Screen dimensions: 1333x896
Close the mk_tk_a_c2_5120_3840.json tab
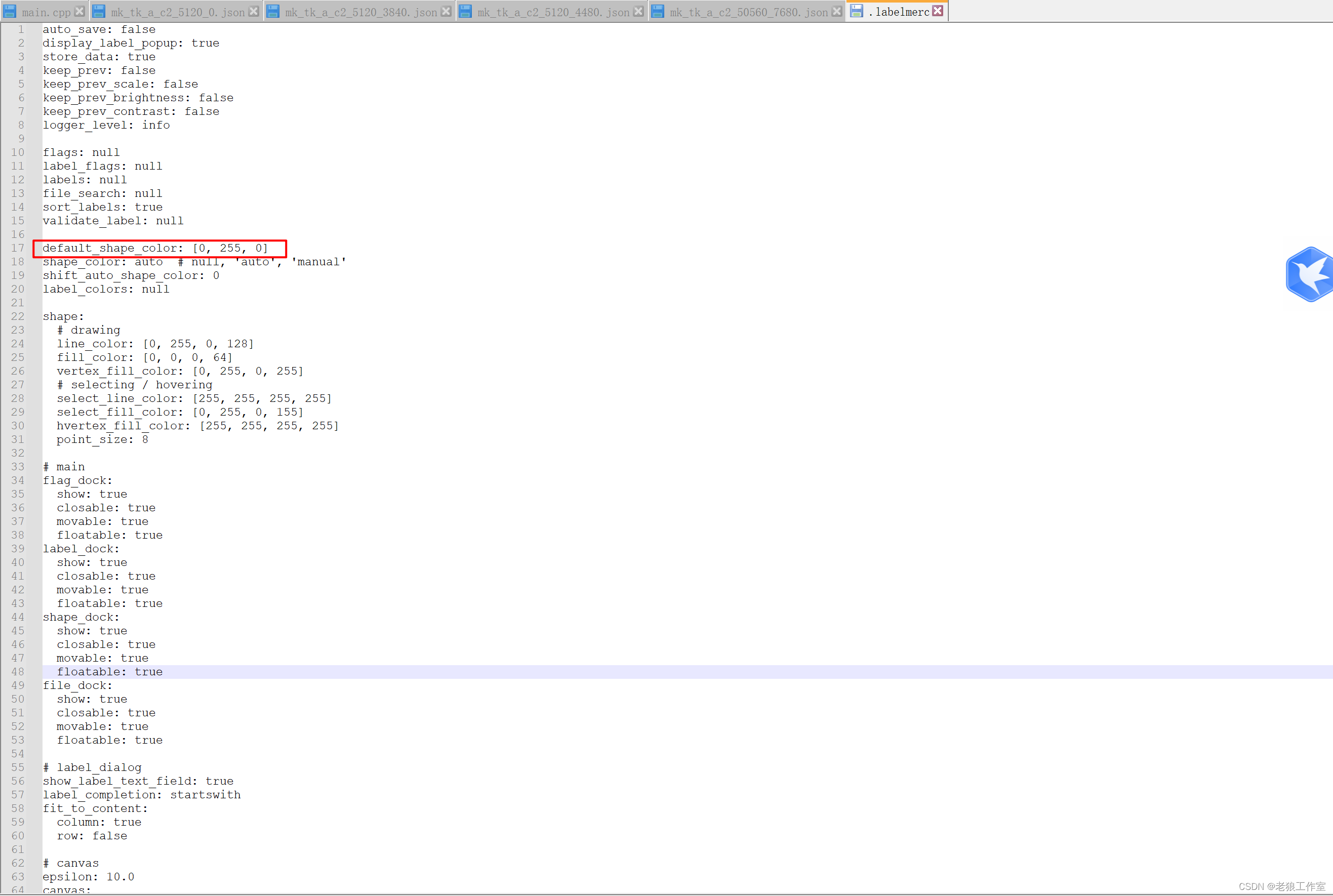(x=446, y=11)
